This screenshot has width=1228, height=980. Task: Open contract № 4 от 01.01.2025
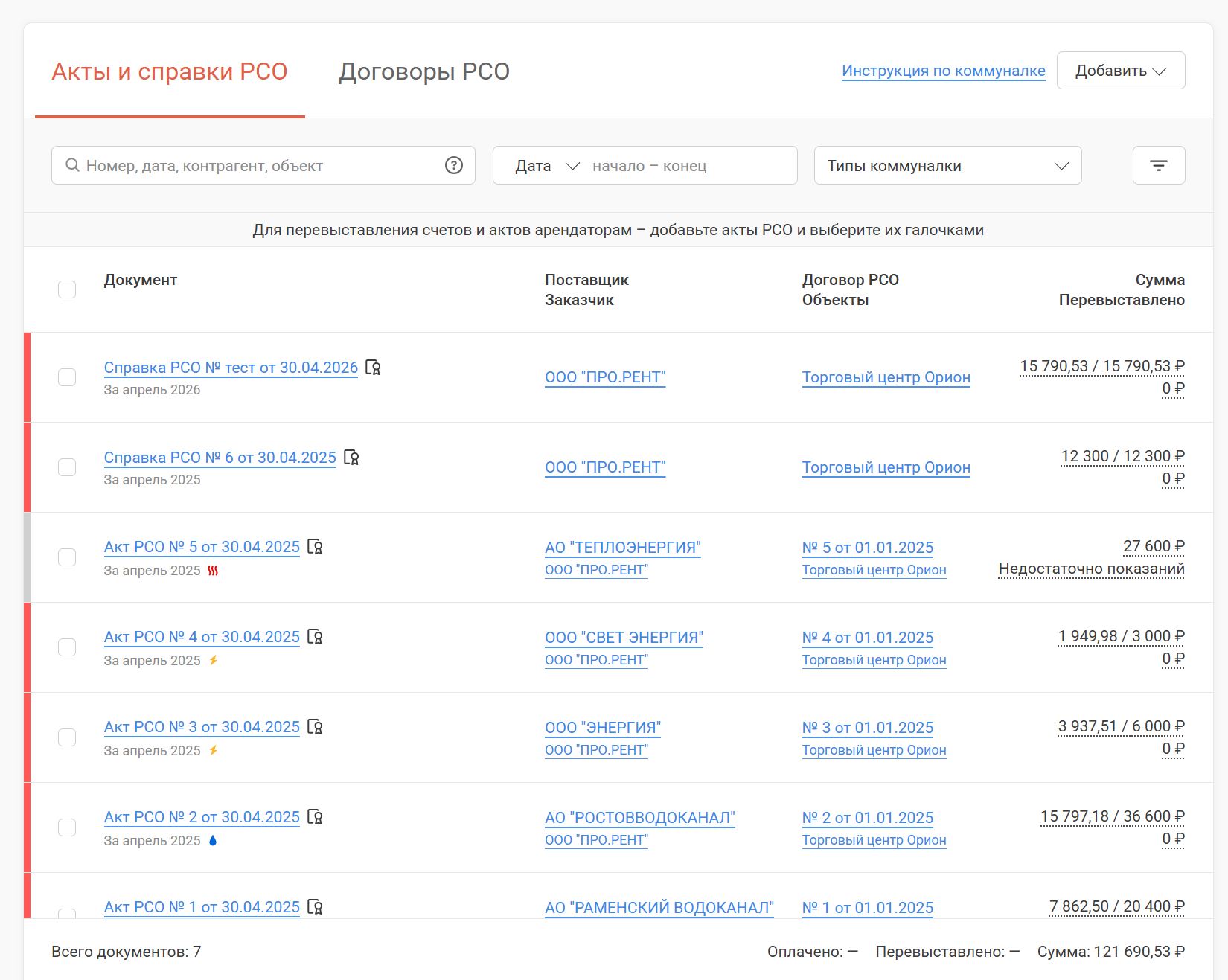(868, 638)
